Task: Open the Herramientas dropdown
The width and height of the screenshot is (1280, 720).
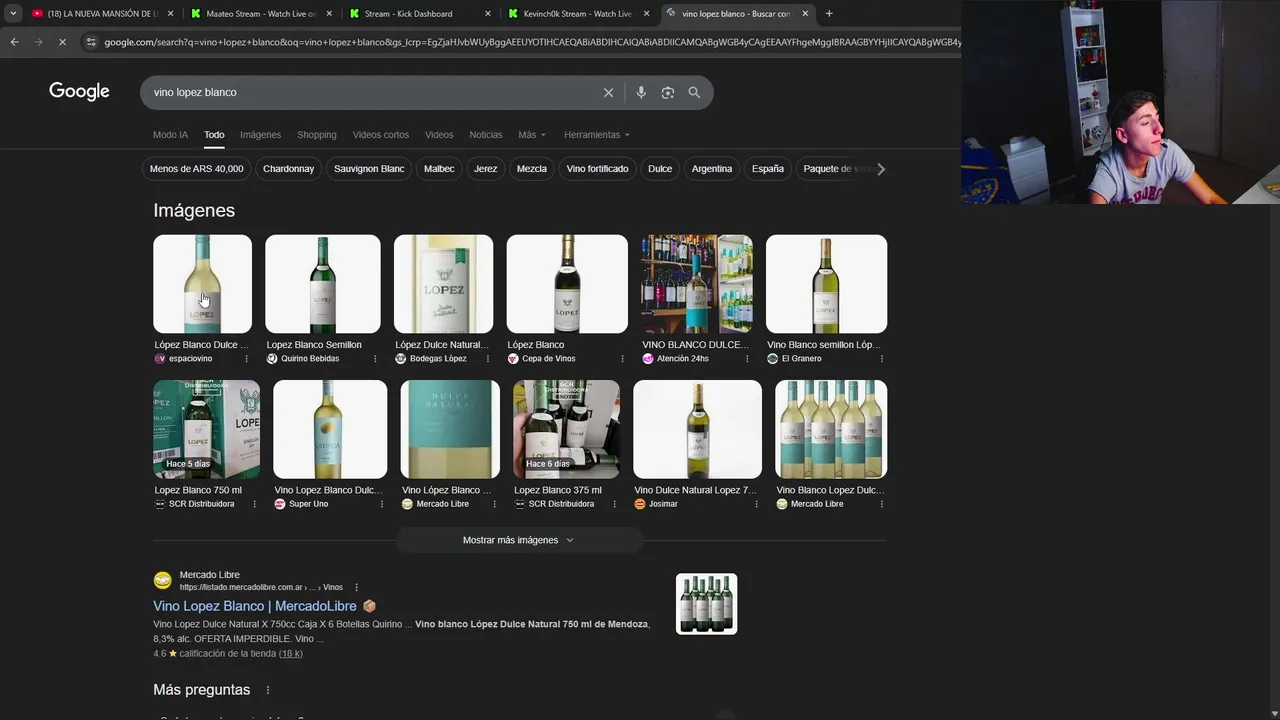Action: click(597, 135)
